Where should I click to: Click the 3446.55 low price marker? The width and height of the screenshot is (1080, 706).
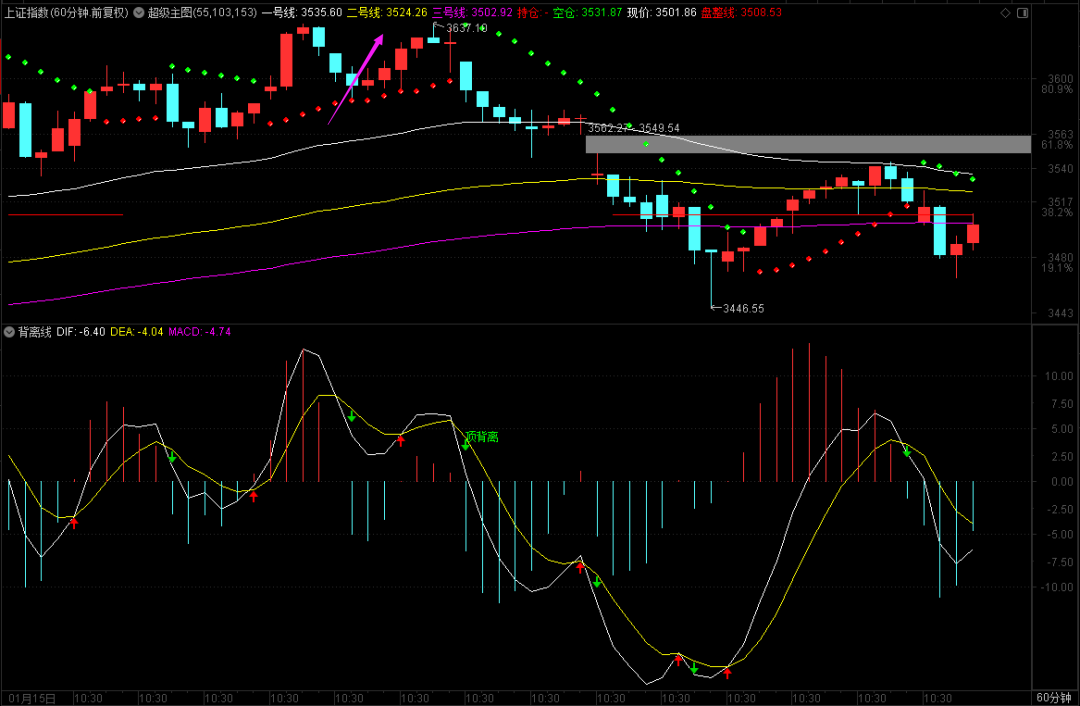(743, 309)
